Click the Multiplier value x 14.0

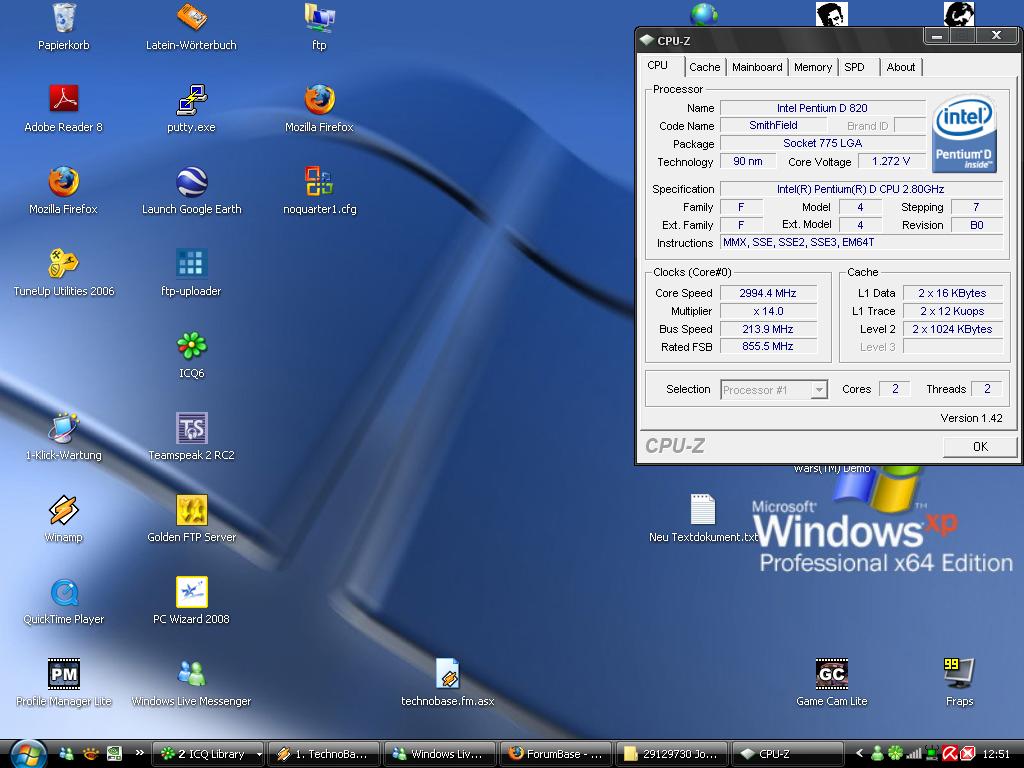pos(768,312)
